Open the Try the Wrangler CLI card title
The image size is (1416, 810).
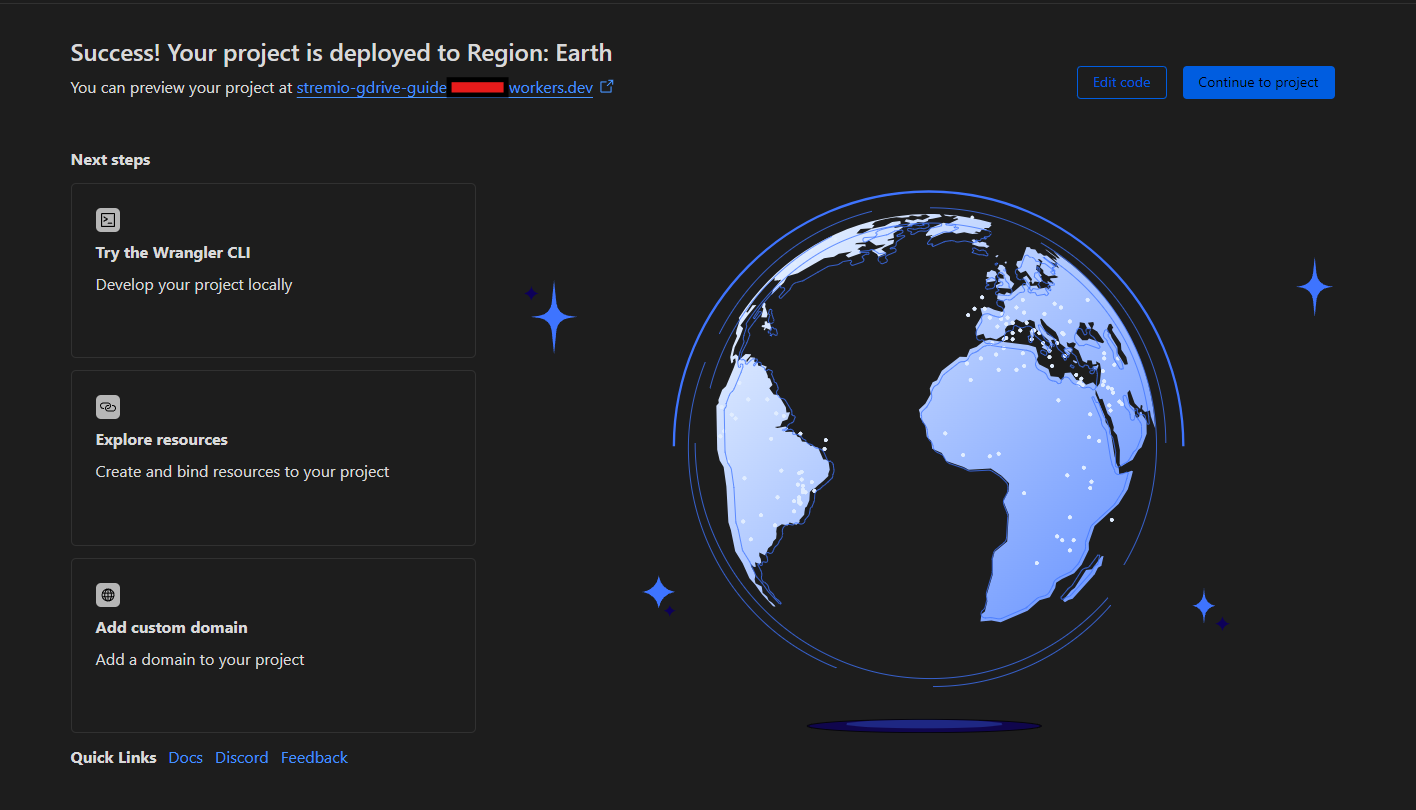click(173, 253)
